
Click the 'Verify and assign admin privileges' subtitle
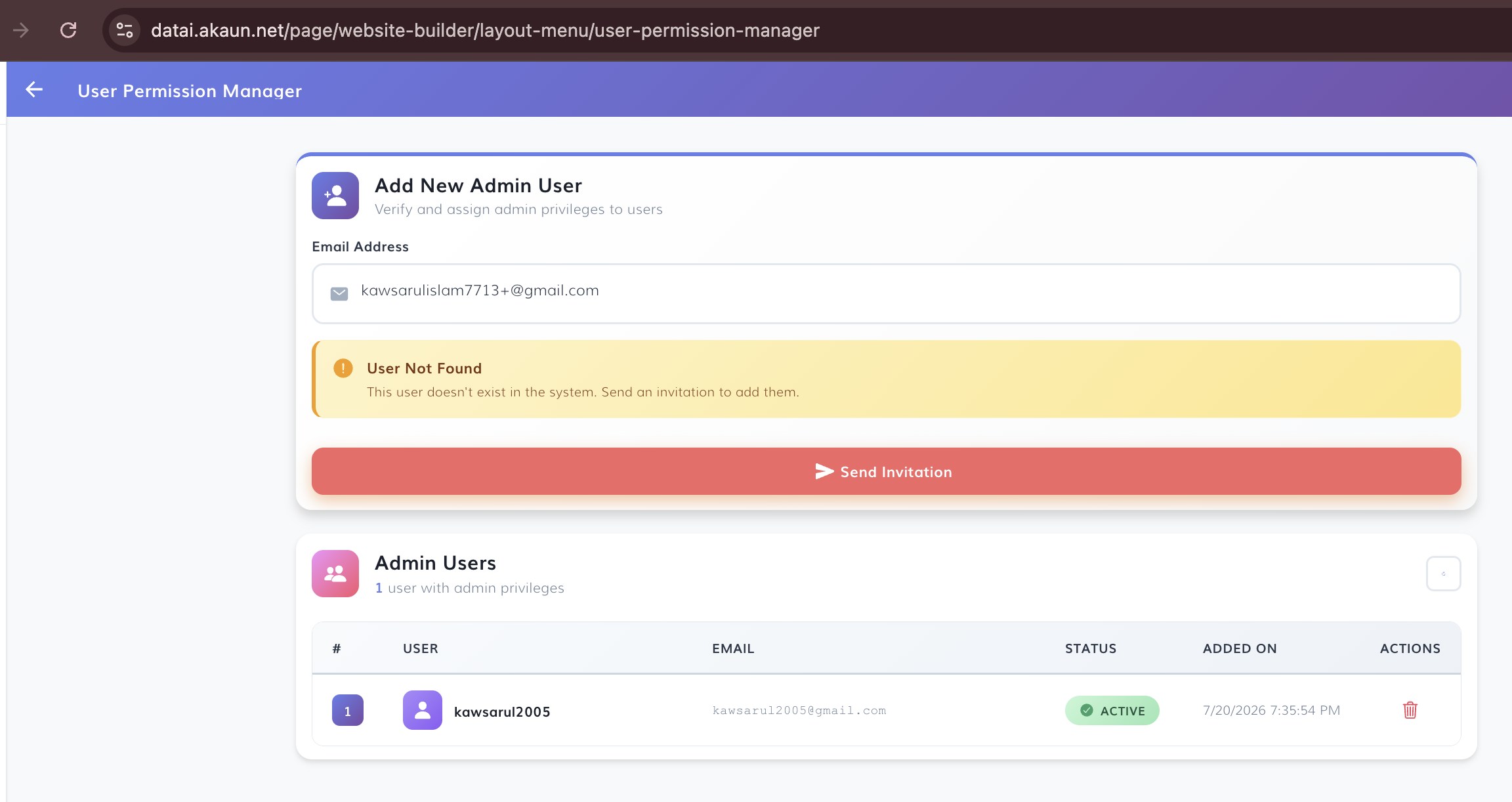point(518,209)
